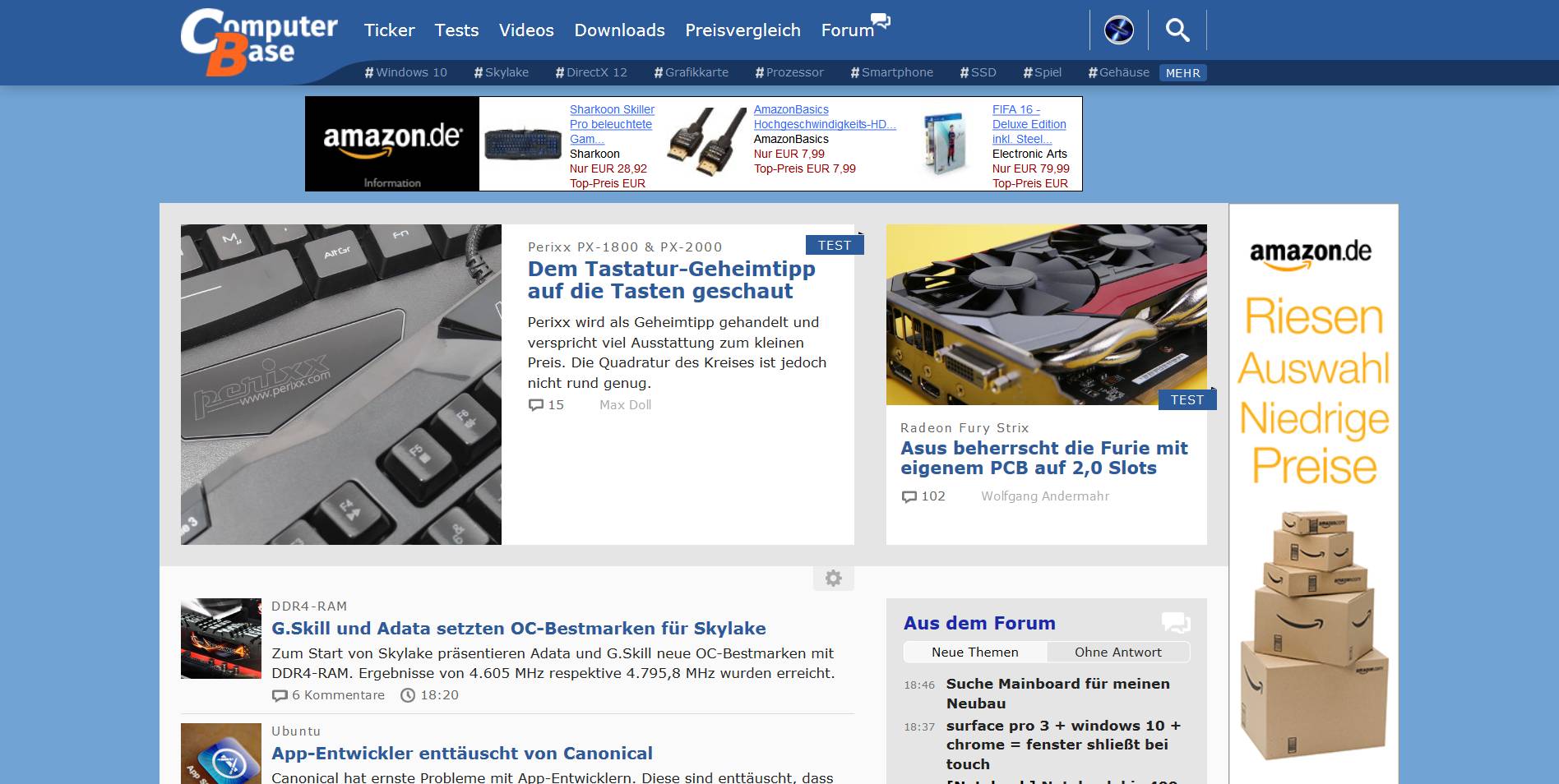Click the Information label in Amazon banner
This screenshot has width=1559, height=784.
[392, 183]
